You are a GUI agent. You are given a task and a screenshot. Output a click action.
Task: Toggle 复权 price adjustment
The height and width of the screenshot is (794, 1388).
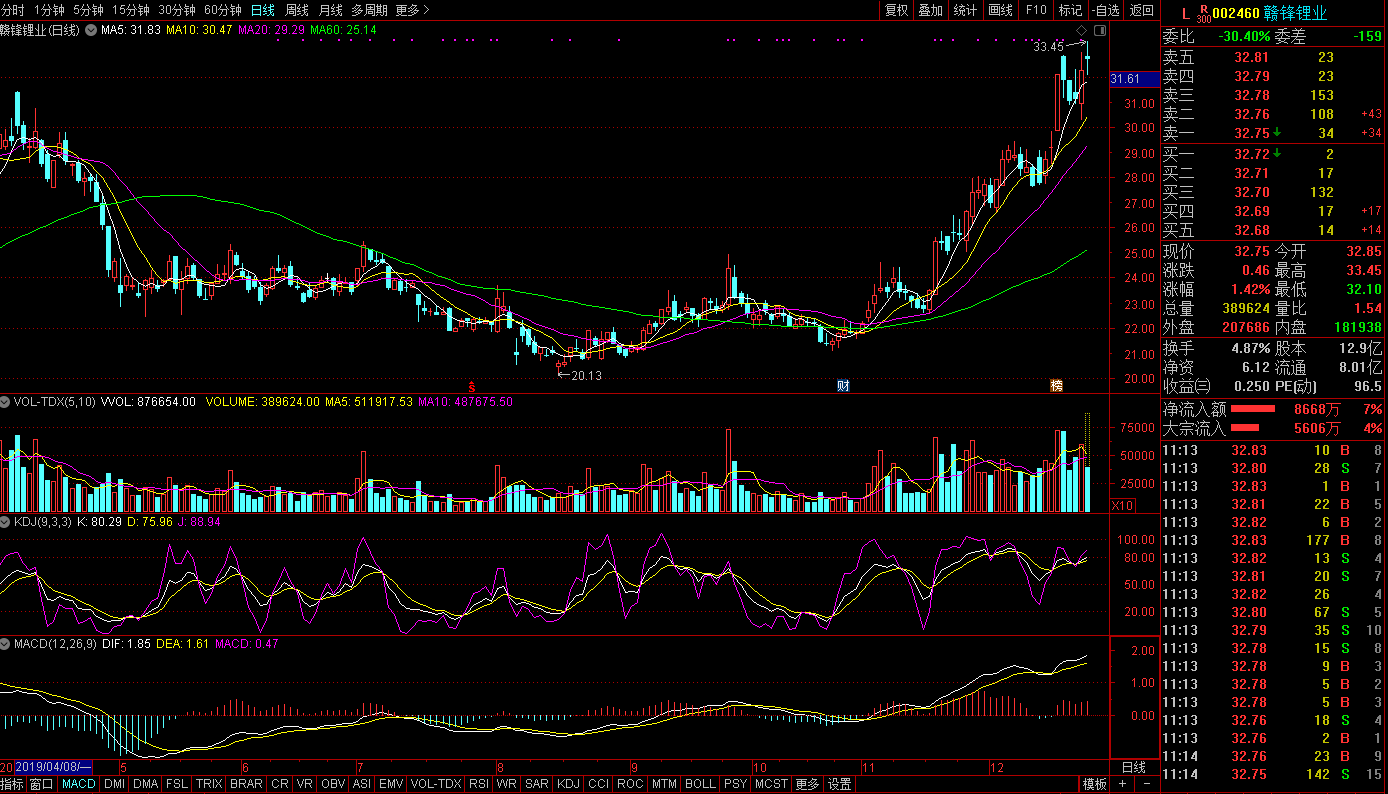(896, 10)
